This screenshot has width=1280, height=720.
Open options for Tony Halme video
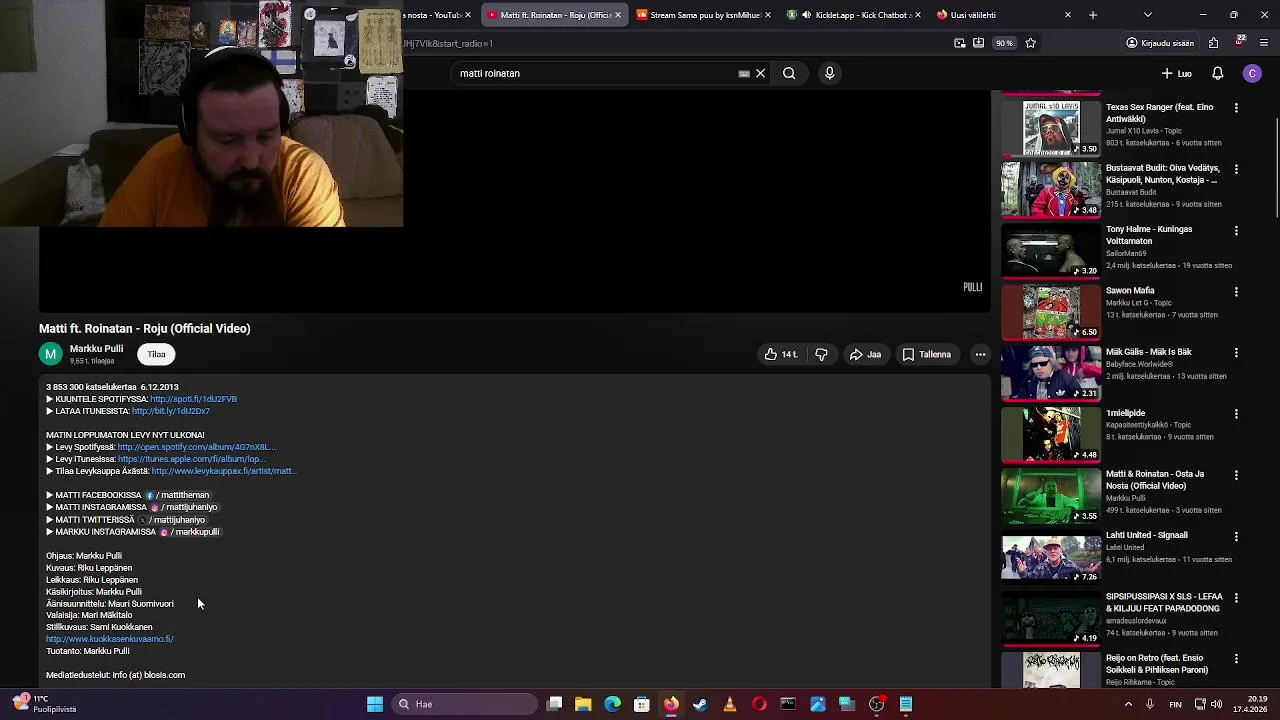1236,230
